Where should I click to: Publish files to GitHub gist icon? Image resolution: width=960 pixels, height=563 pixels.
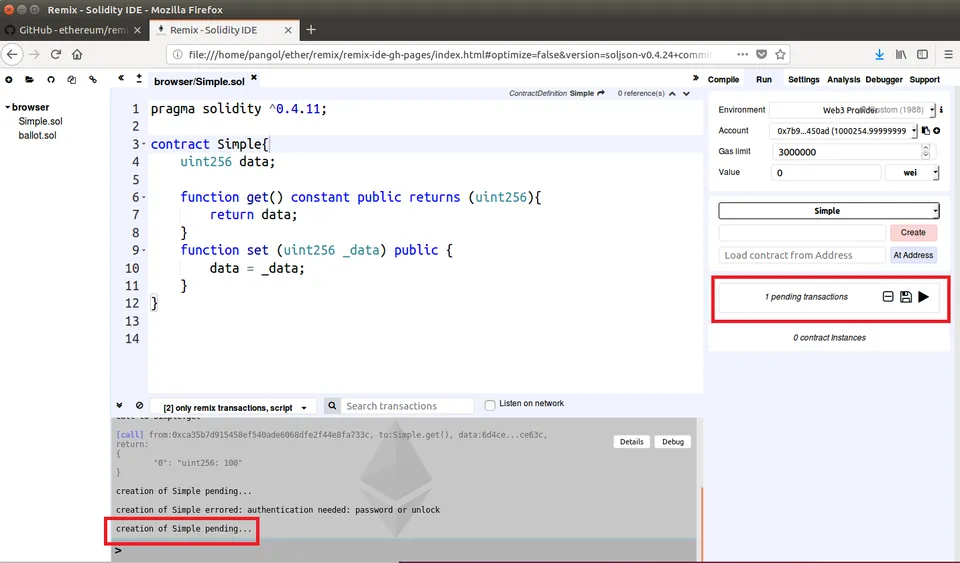pos(51,80)
